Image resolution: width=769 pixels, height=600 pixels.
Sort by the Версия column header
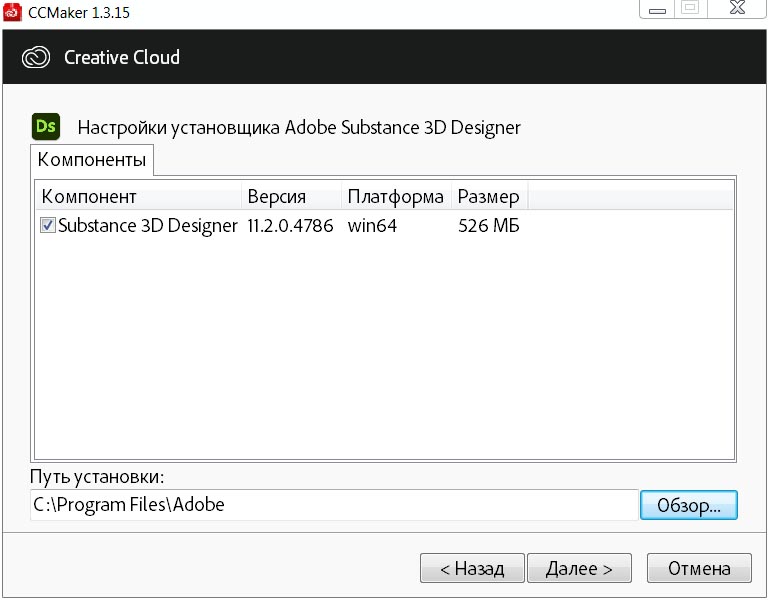point(291,196)
